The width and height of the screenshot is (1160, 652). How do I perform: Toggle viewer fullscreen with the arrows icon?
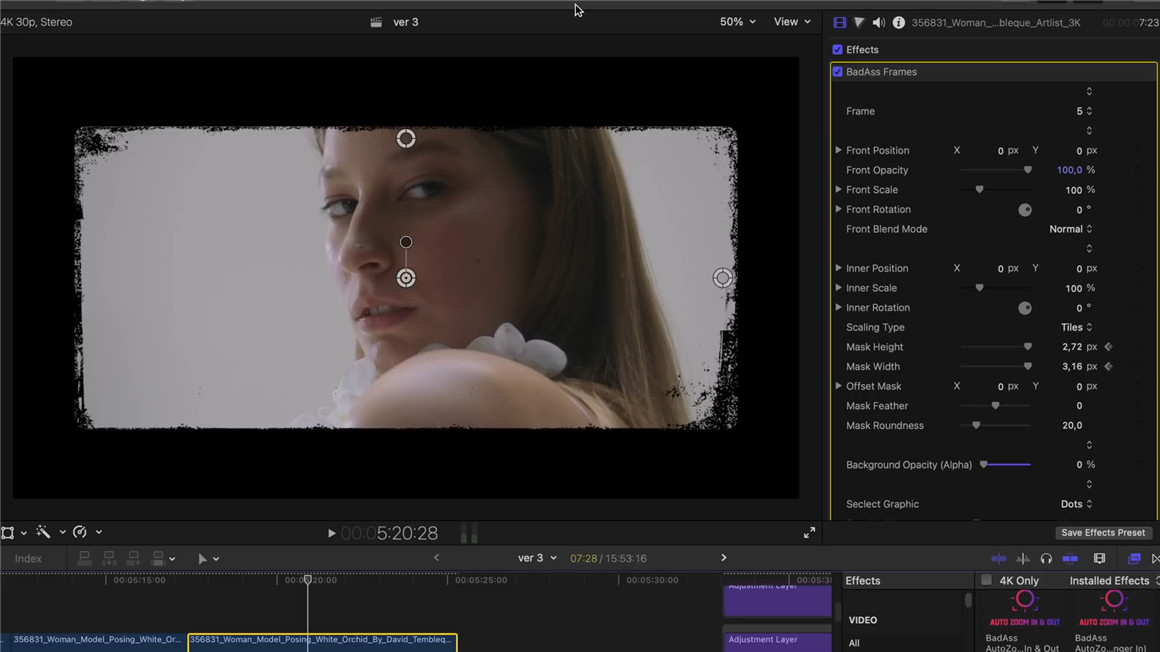[x=809, y=533]
